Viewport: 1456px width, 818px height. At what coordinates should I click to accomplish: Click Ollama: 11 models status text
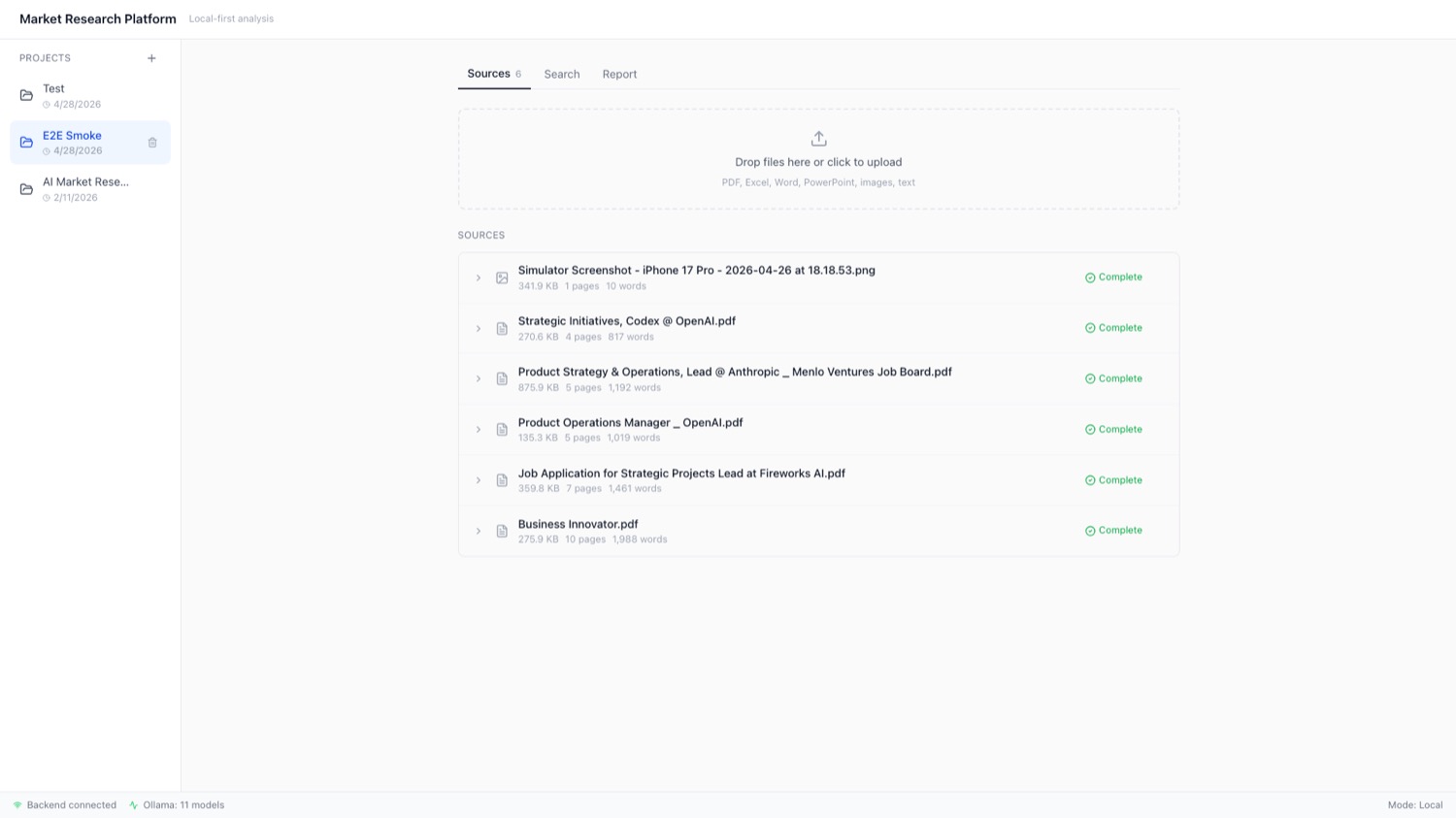(183, 805)
